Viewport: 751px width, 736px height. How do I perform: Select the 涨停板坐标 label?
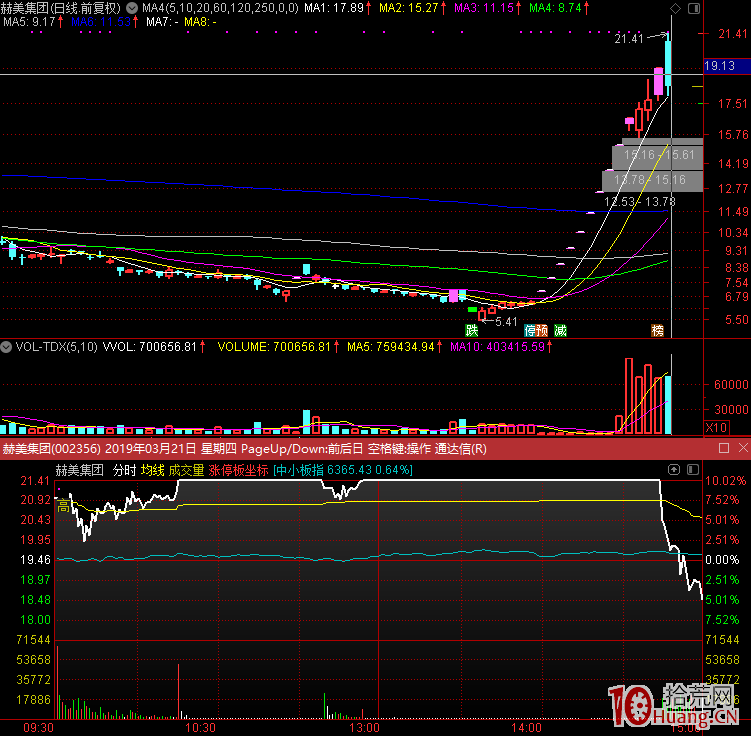click(238, 470)
